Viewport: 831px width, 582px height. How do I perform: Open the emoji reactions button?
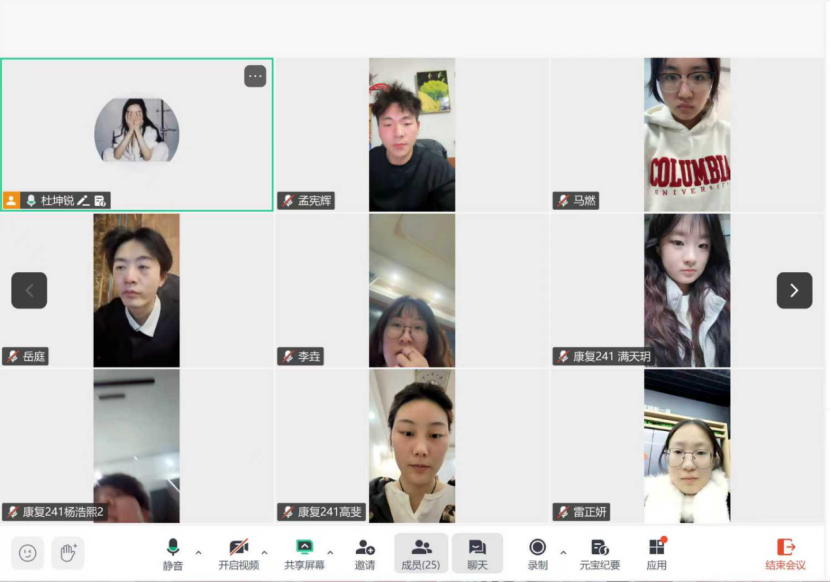tap(28, 553)
